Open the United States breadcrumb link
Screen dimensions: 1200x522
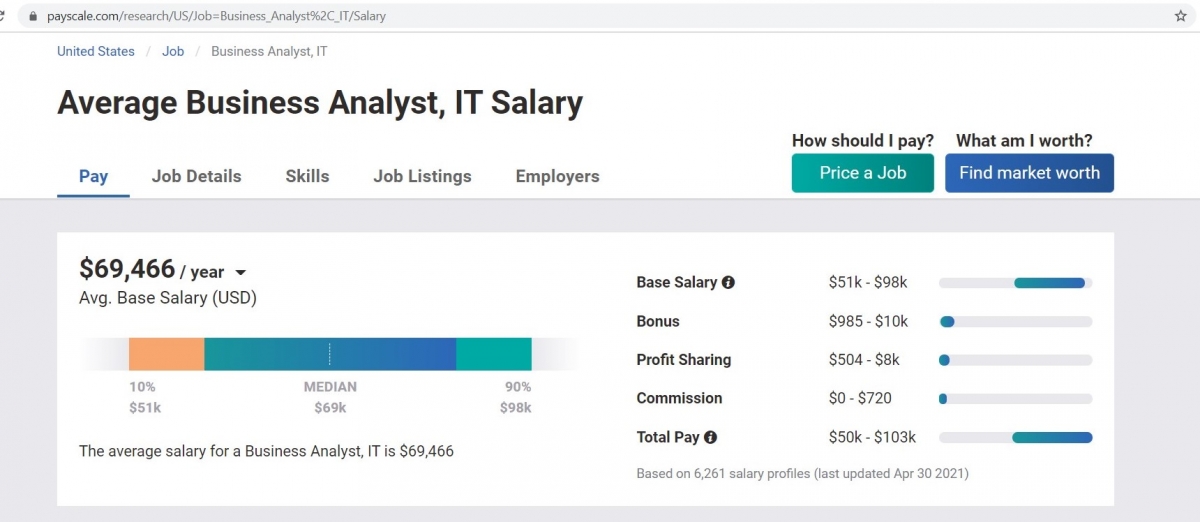click(96, 51)
